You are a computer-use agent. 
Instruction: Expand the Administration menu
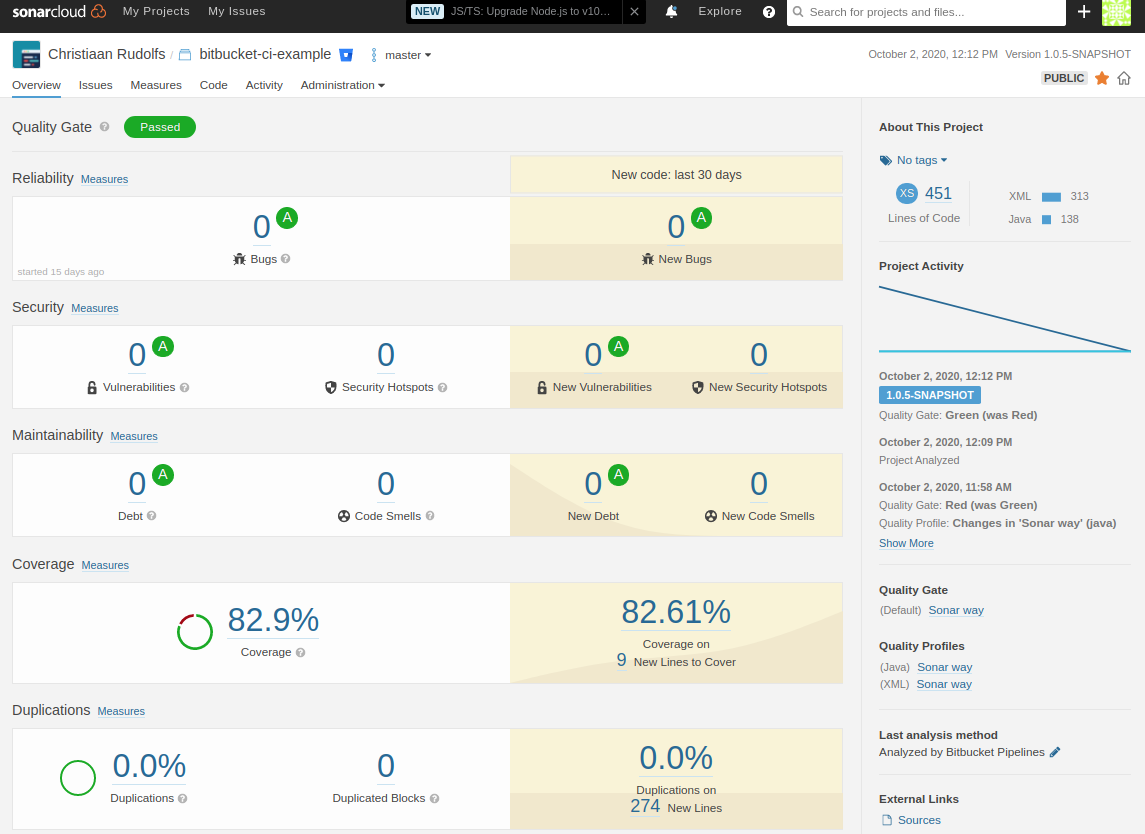click(342, 85)
